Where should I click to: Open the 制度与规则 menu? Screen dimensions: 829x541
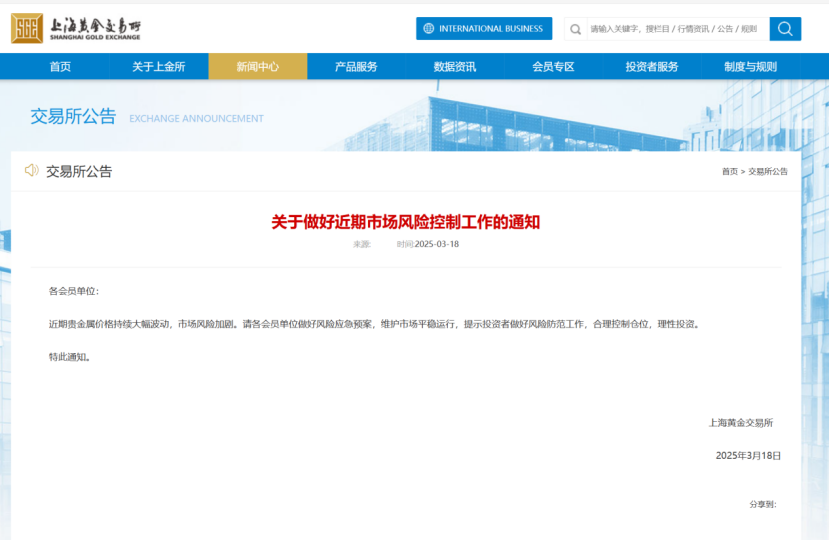tap(750, 67)
